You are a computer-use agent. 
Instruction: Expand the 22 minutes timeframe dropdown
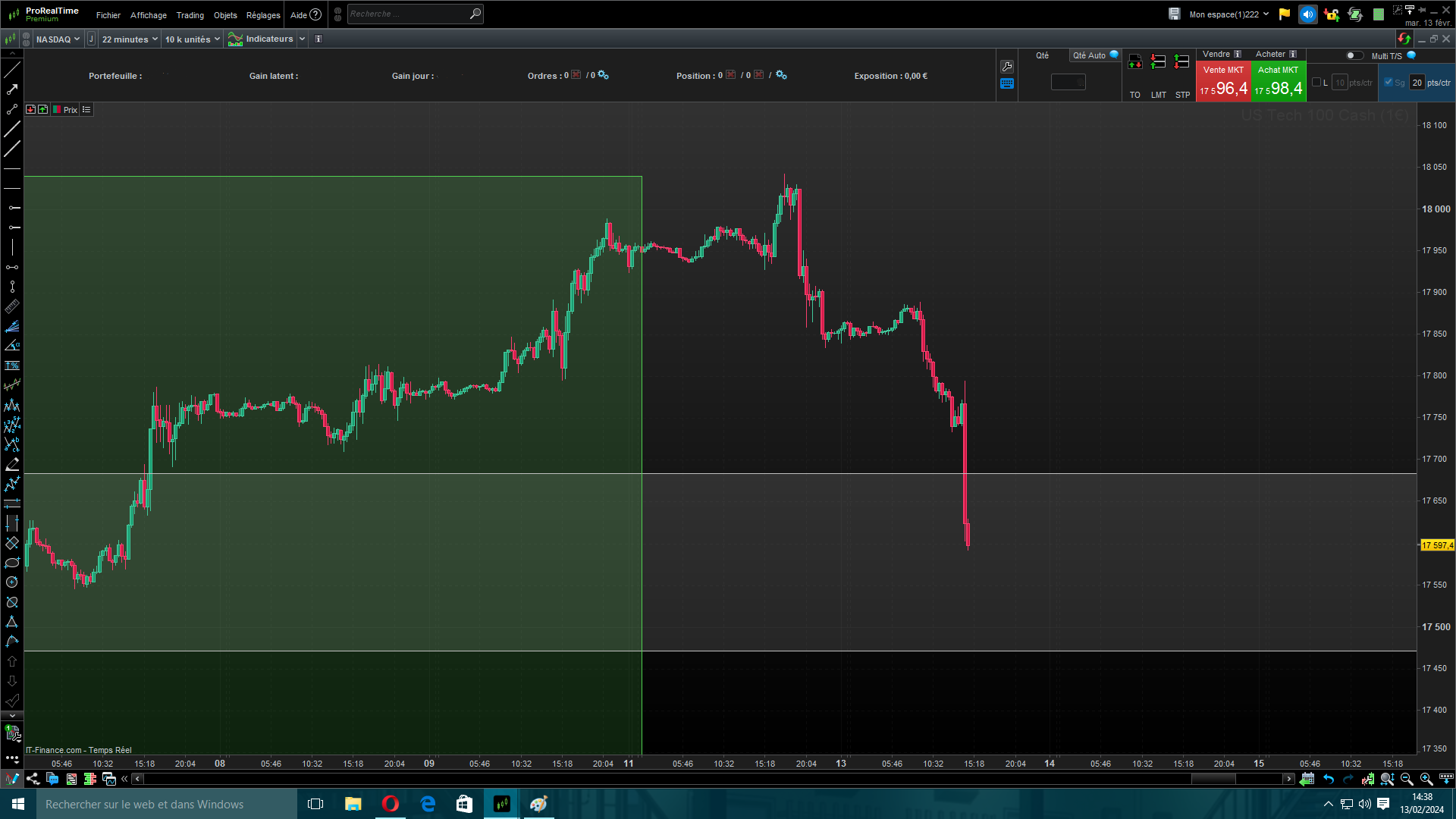pos(130,39)
